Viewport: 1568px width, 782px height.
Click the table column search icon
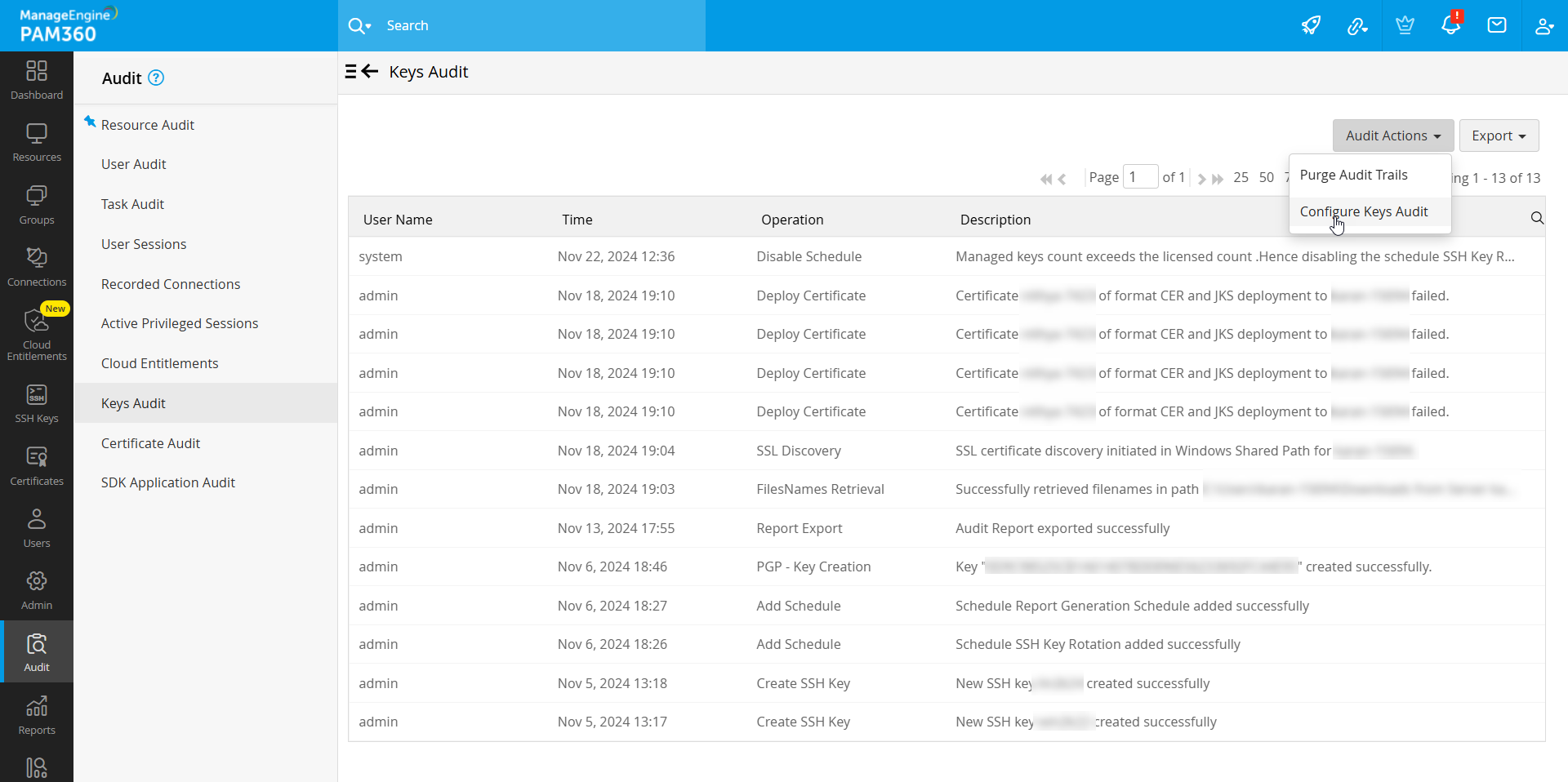[x=1536, y=218]
